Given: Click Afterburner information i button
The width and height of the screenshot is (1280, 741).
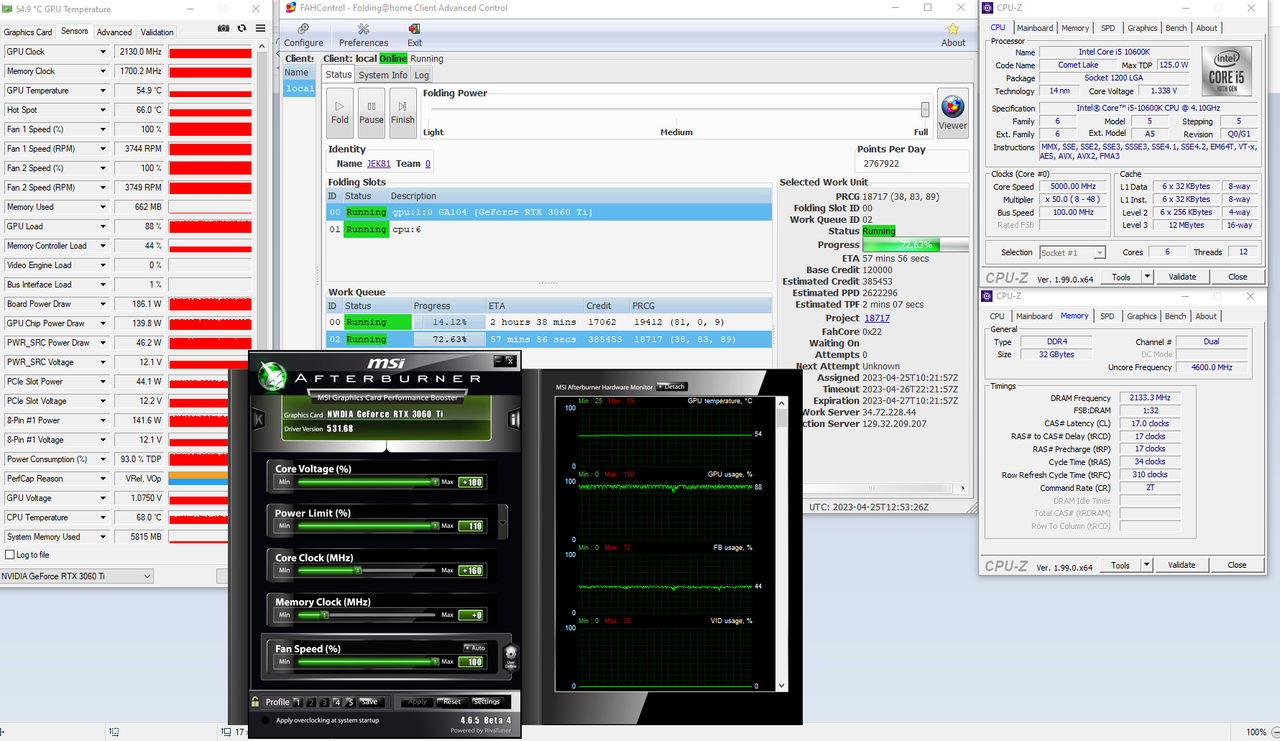Looking at the screenshot, I should [x=514, y=420].
